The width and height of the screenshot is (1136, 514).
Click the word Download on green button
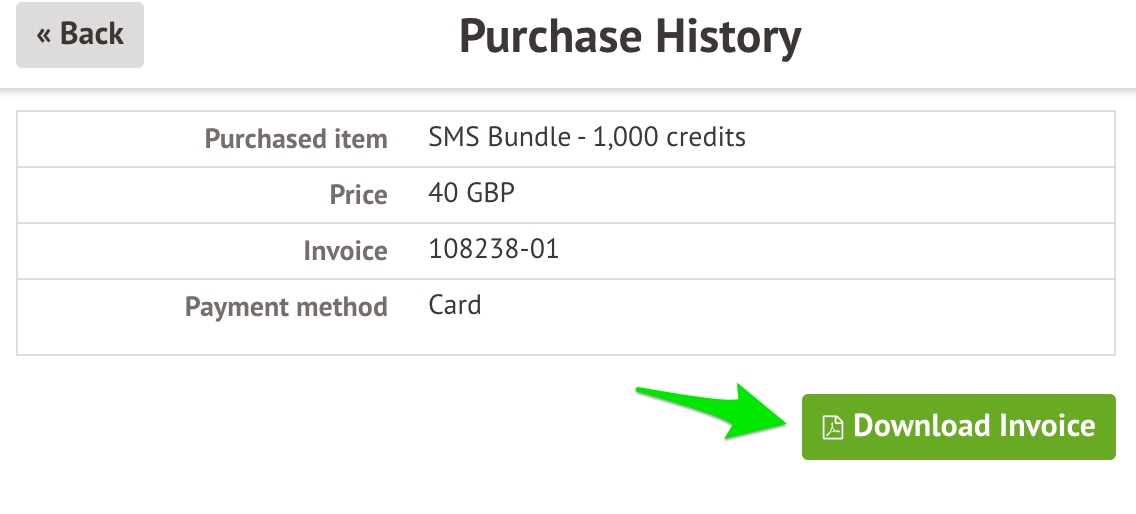click(x=922, y=426)
